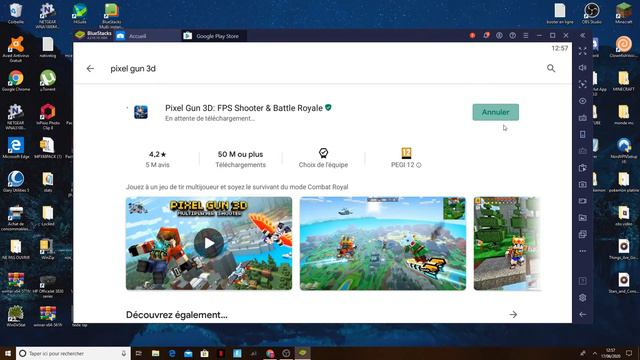Collapse the BlueStacks side toolbar with double chevron

[582, 36]
